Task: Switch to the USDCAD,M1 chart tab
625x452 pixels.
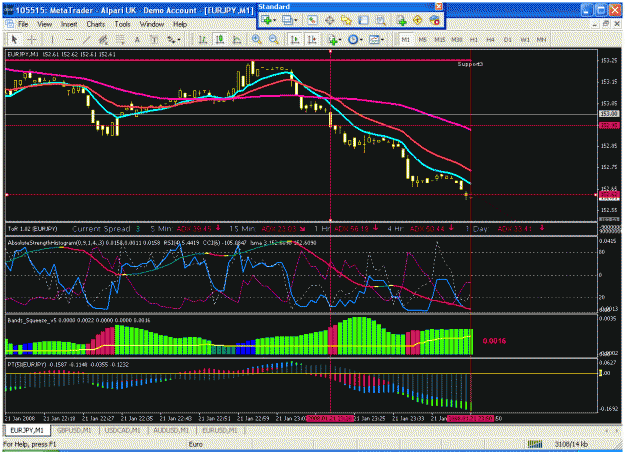Action: (123, 430)
